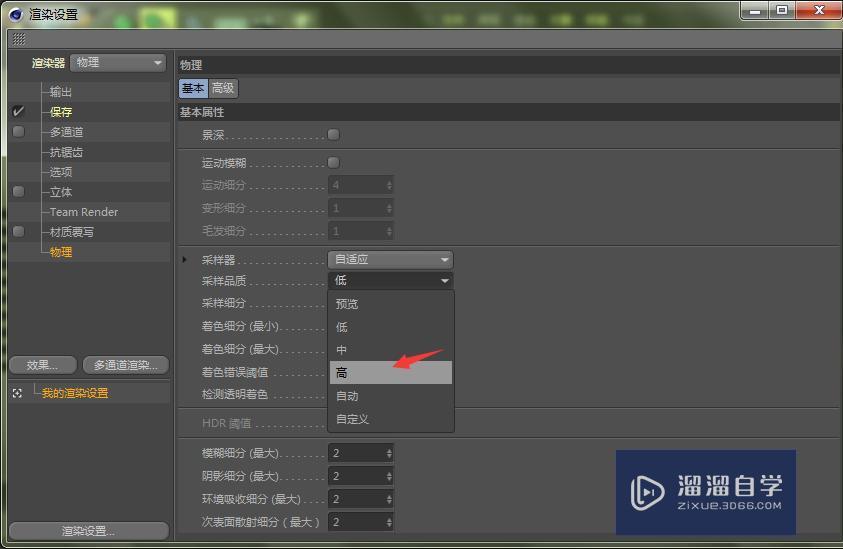Click the 物理 panel title header

pos(509,65)
